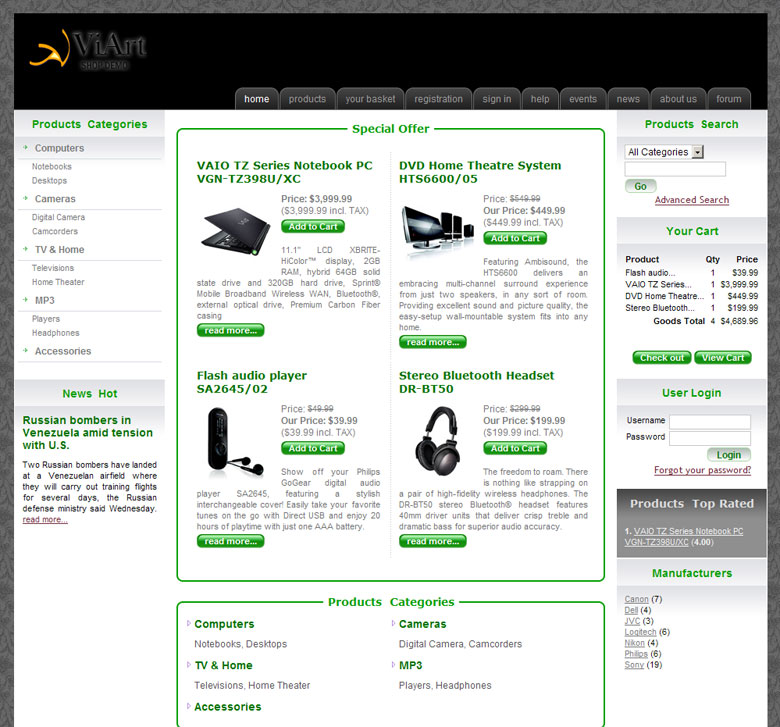Open the Forgot your password link

702,470
